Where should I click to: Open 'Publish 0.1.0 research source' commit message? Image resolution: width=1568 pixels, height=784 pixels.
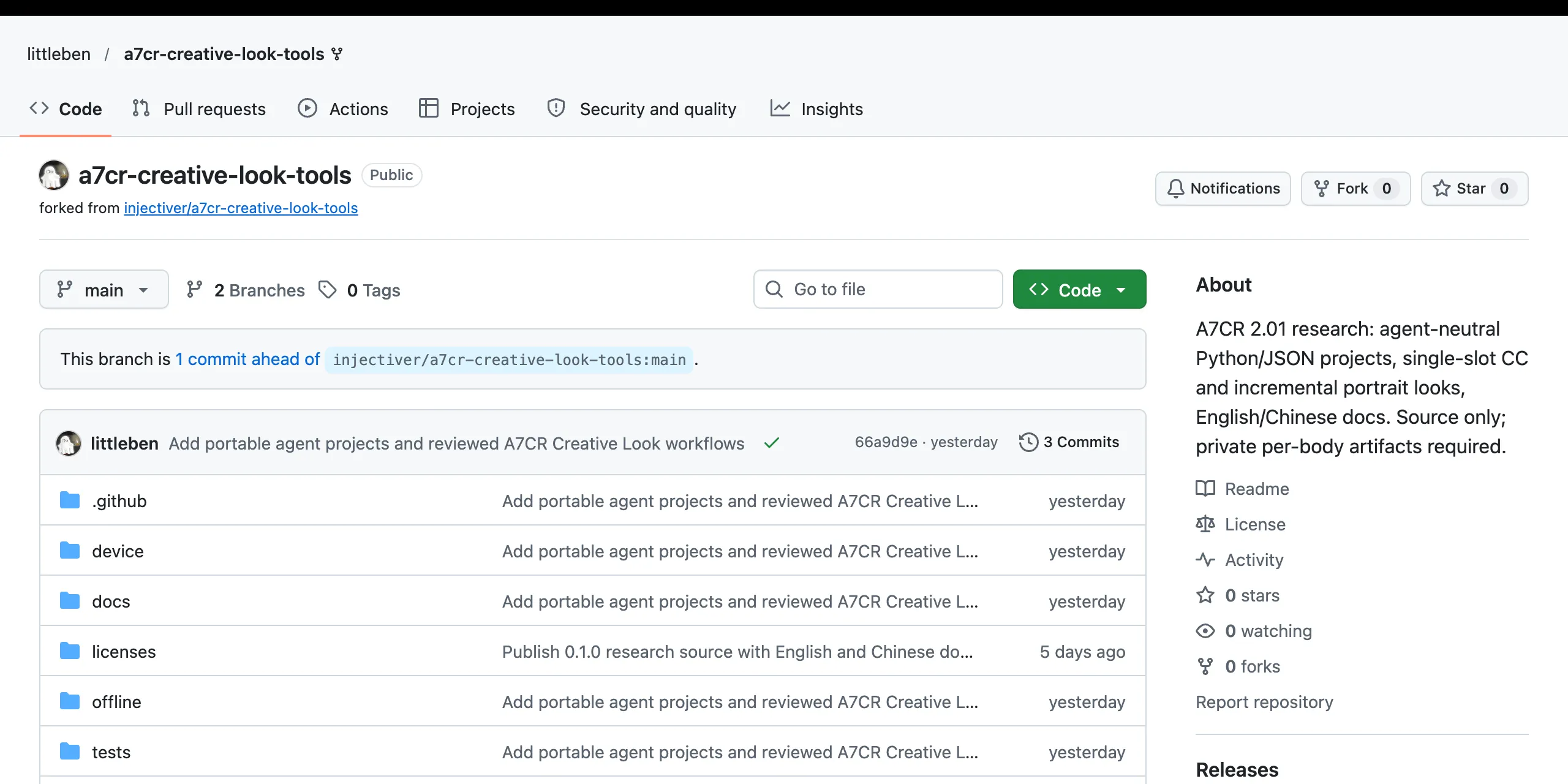pyautogui.click(x=737, y=652)
